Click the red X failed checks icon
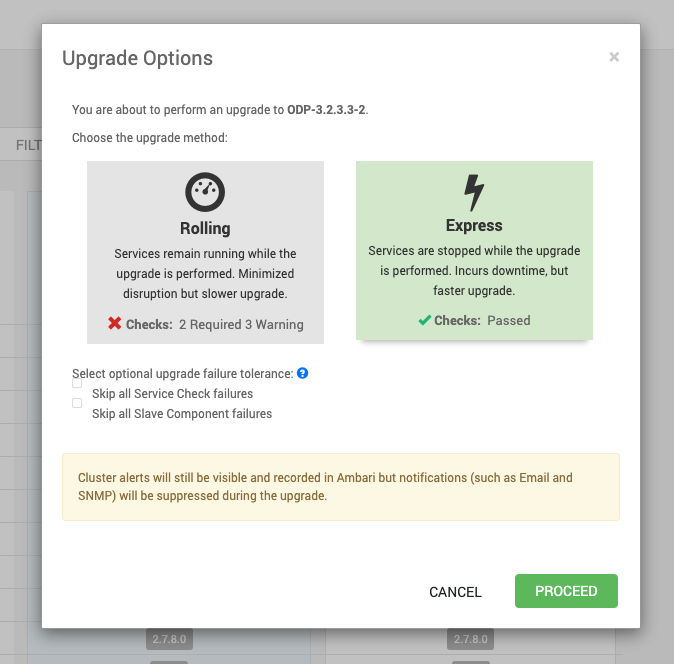674x664 pixels. coord(114,323)
